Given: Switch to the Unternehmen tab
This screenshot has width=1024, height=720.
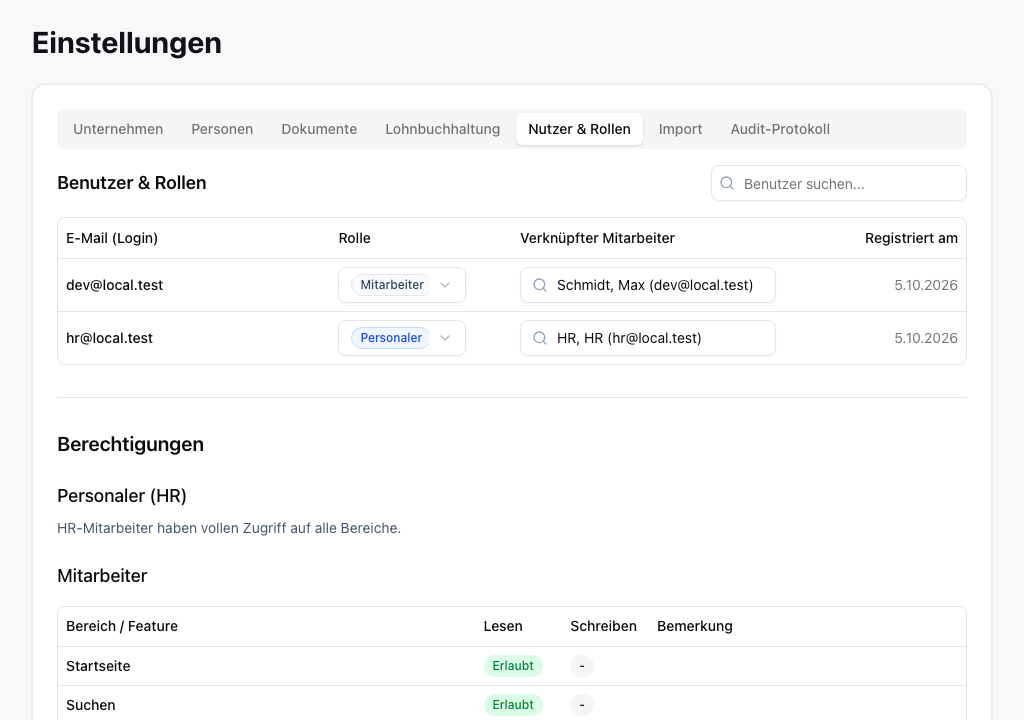Looking at the screenshot, I should click(x=118, y=129).
